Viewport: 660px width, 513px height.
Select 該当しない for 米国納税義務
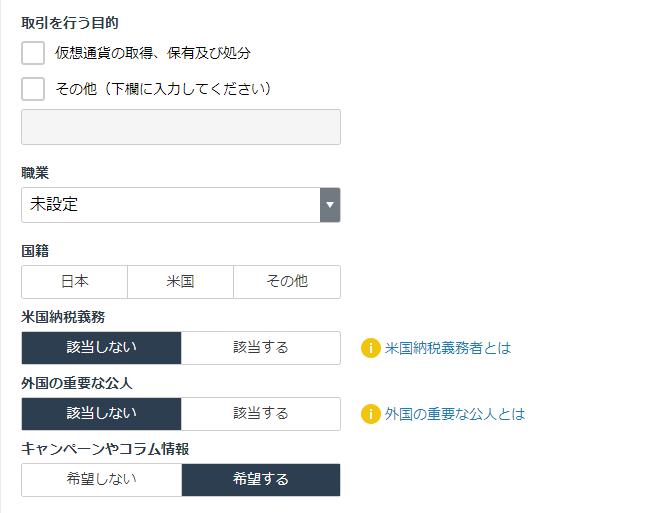(x=101, y=348)
